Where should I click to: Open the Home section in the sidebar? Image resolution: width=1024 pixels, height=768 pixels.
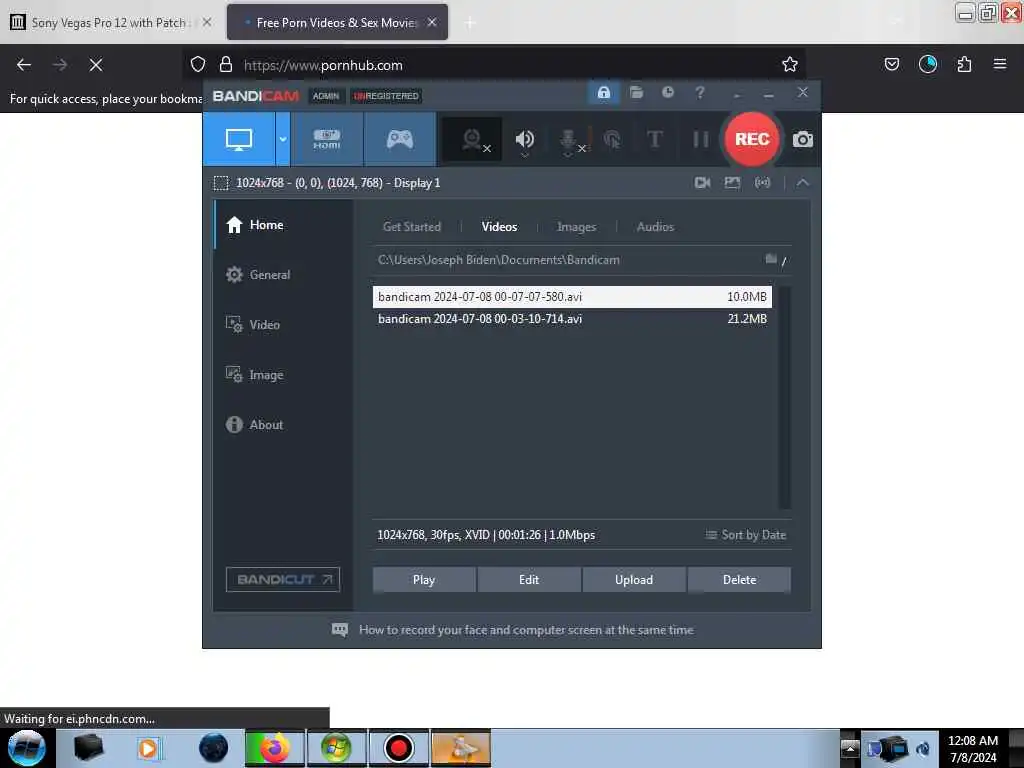(283, 225)
